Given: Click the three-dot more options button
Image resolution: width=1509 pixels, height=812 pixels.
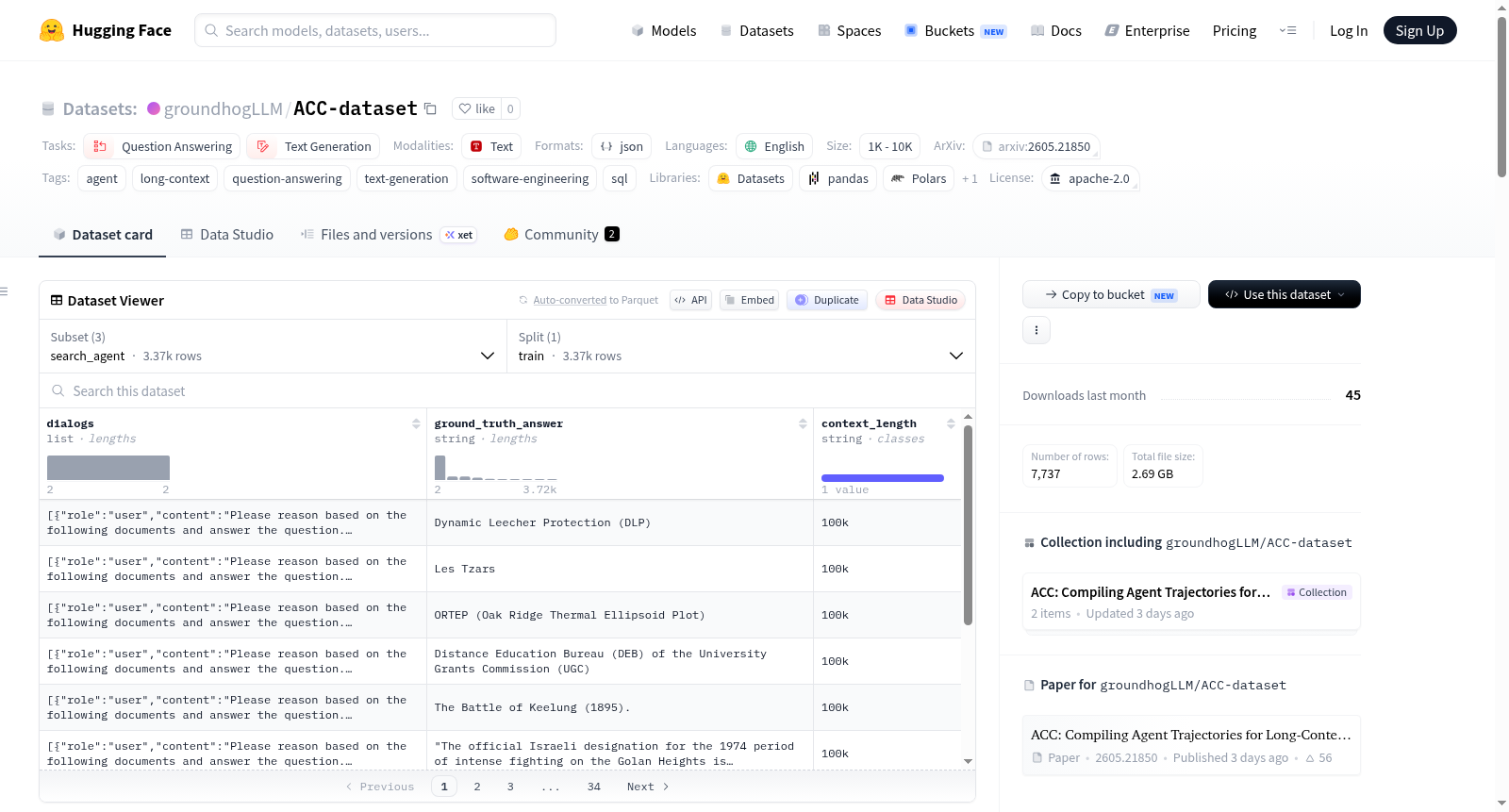Looking at the screenshot, I should (1036, 330).
